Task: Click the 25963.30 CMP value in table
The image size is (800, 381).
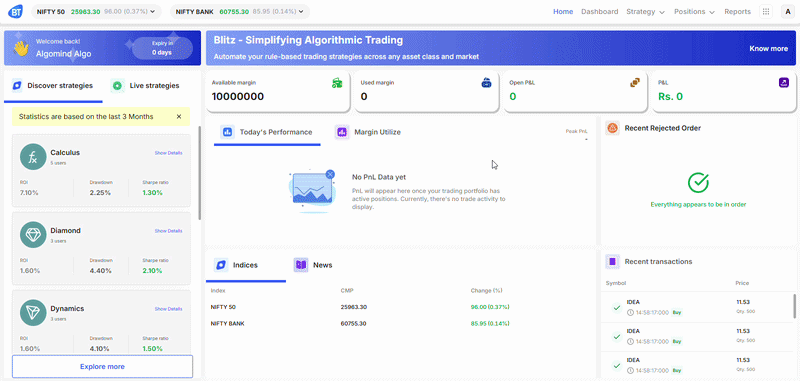Action: [x=354, y=307]
